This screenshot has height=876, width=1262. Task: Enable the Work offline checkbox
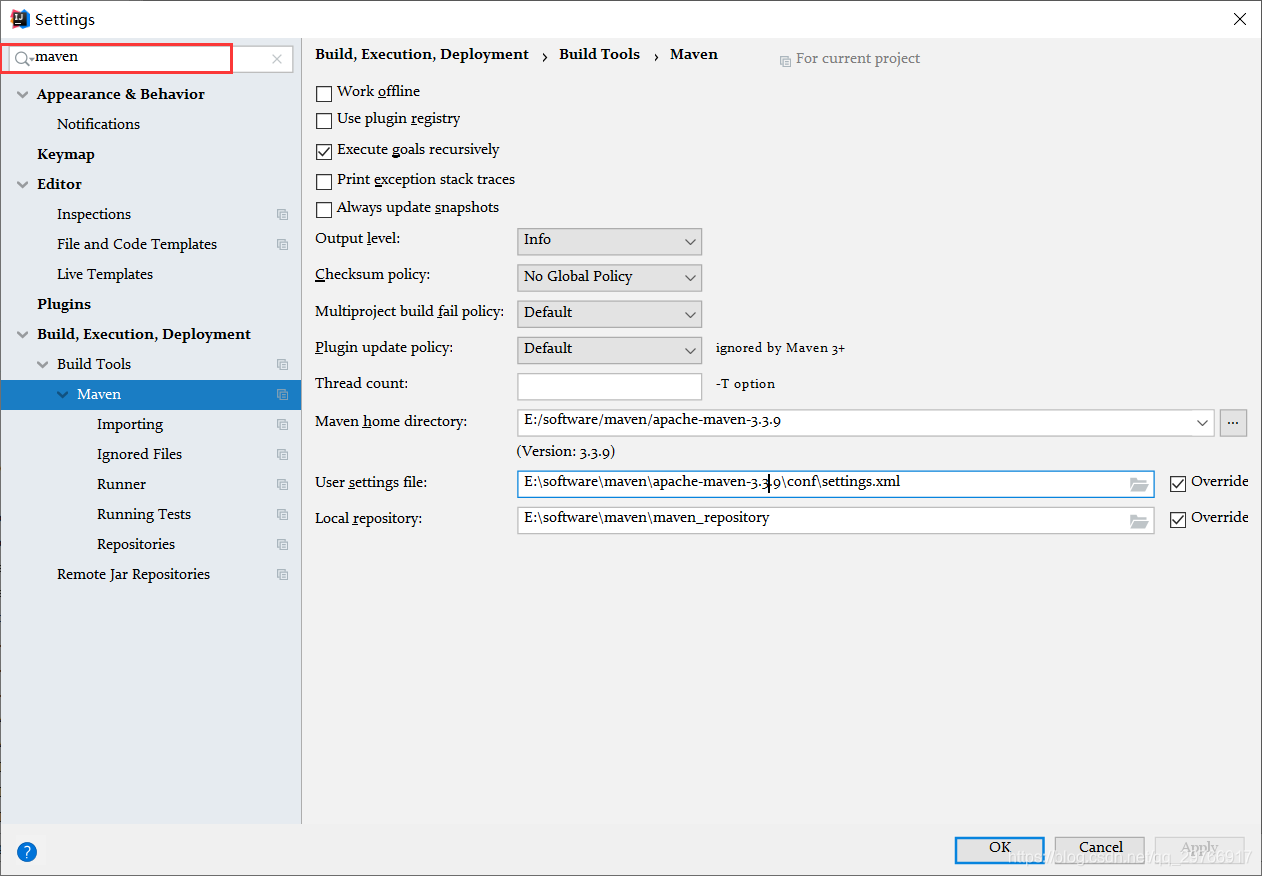coord(324,93)
